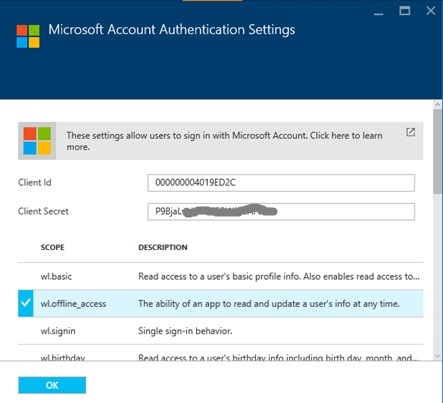
Task: Open the 'Click here to learn more' banner
Action: 221,141
